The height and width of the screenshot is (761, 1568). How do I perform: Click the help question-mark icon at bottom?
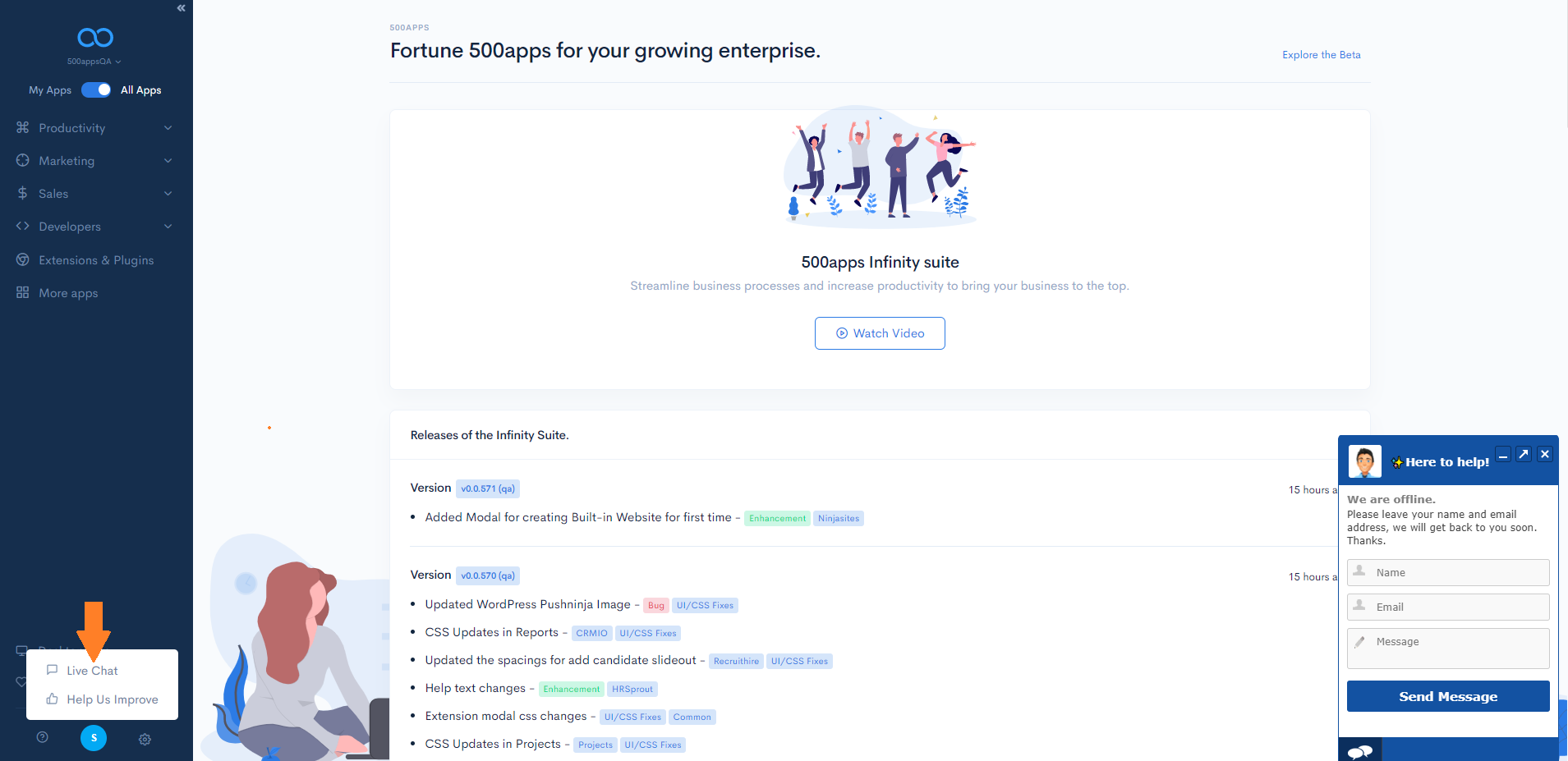click(x=42, y=737)
